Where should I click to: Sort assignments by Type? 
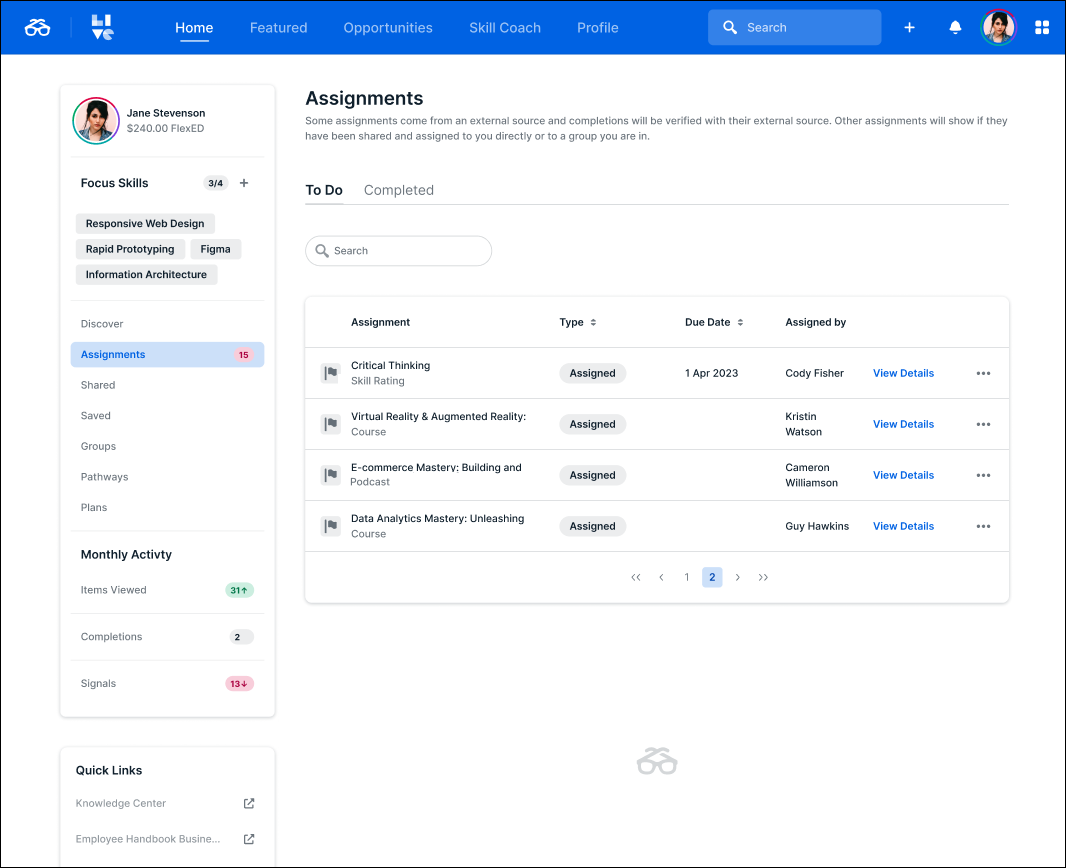coord(578,322)
